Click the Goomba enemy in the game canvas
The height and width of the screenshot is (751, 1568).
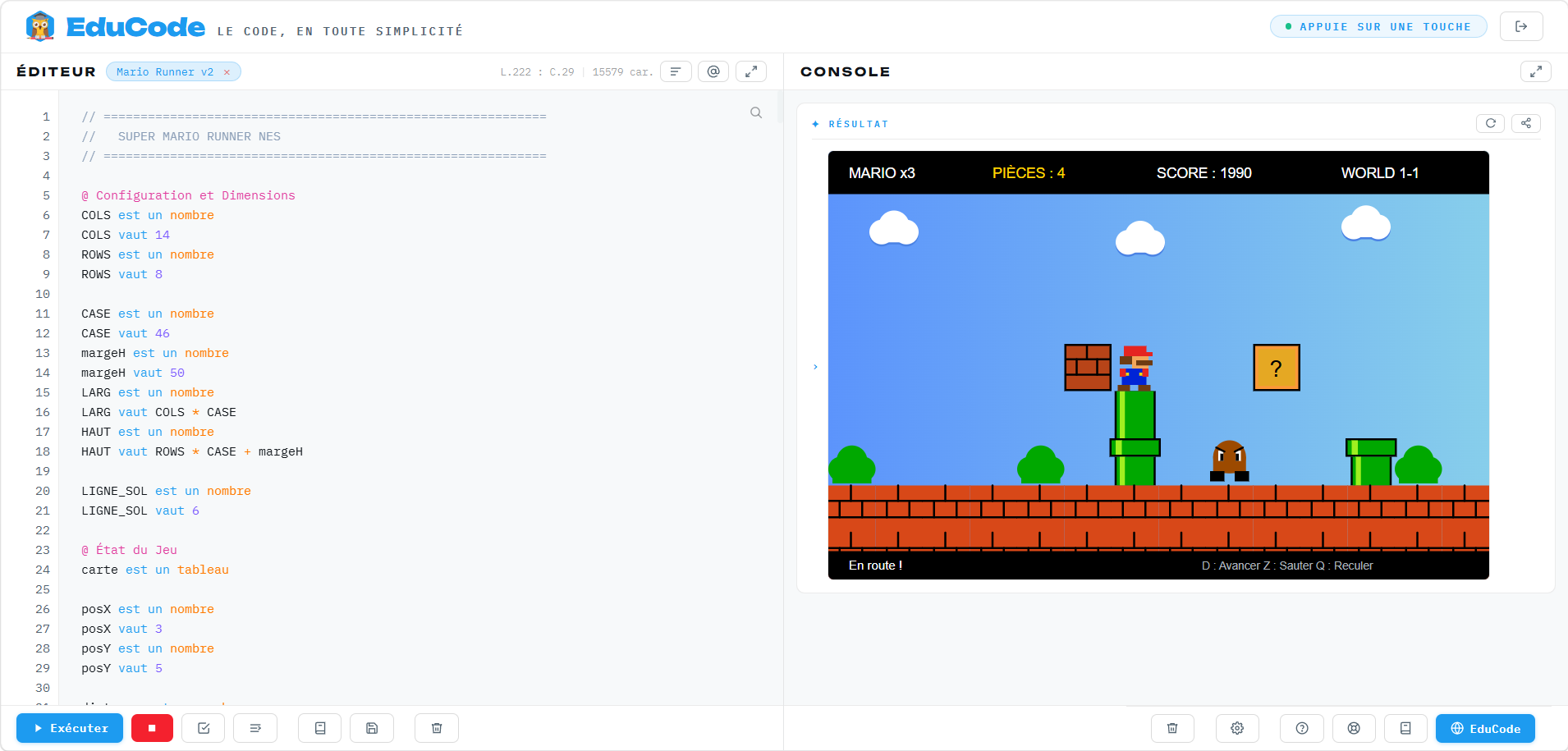pyautogui.click(x=1230, y=461)
